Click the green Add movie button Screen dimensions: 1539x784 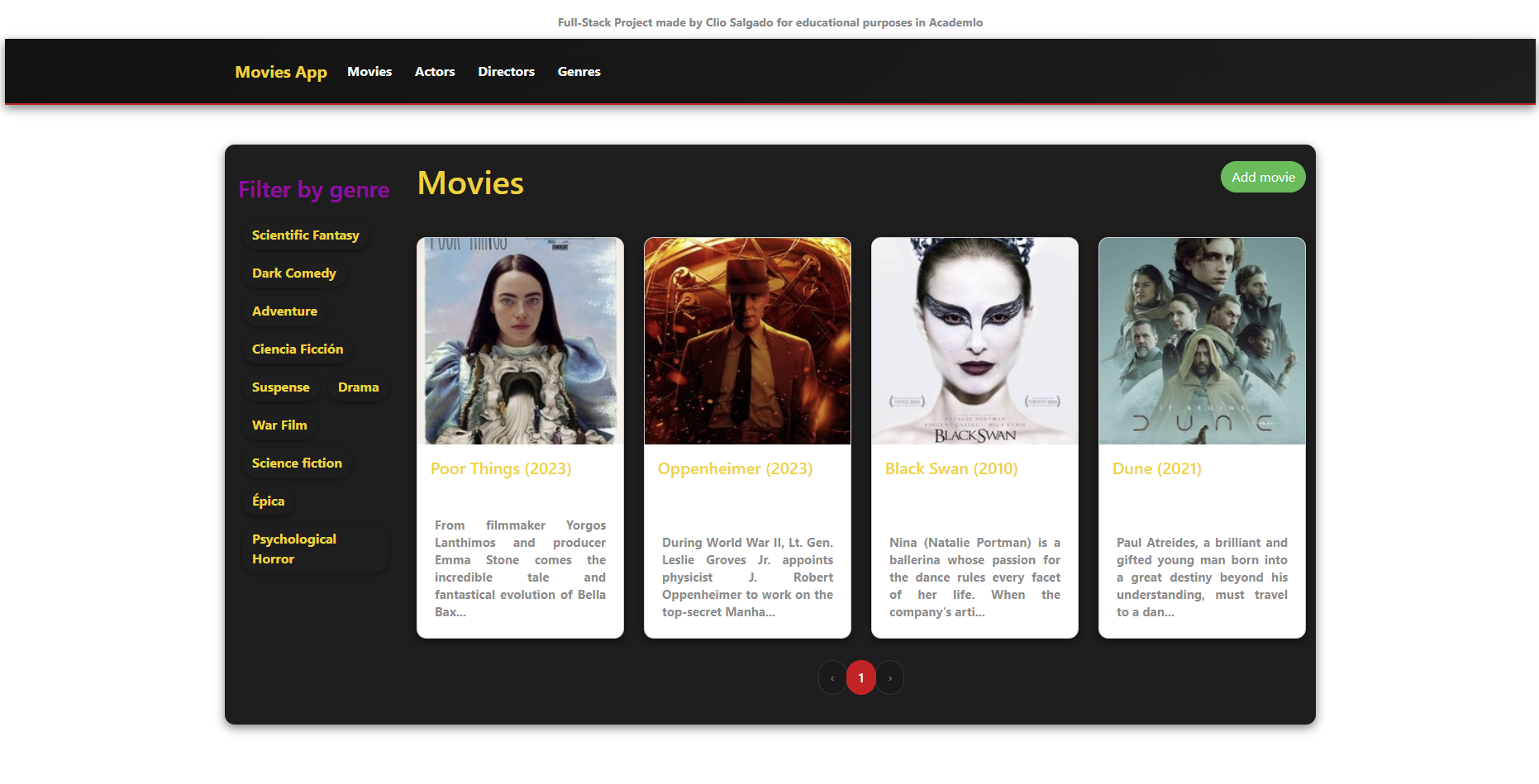point(1263,177)
